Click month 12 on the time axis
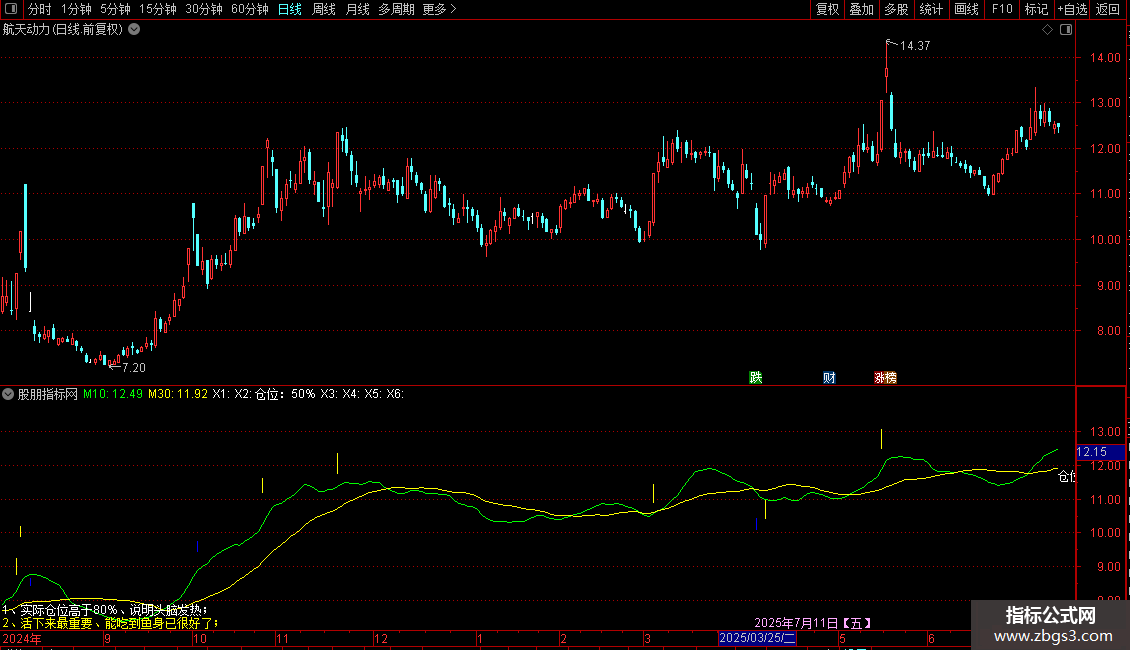 click(x=381, y=638)
